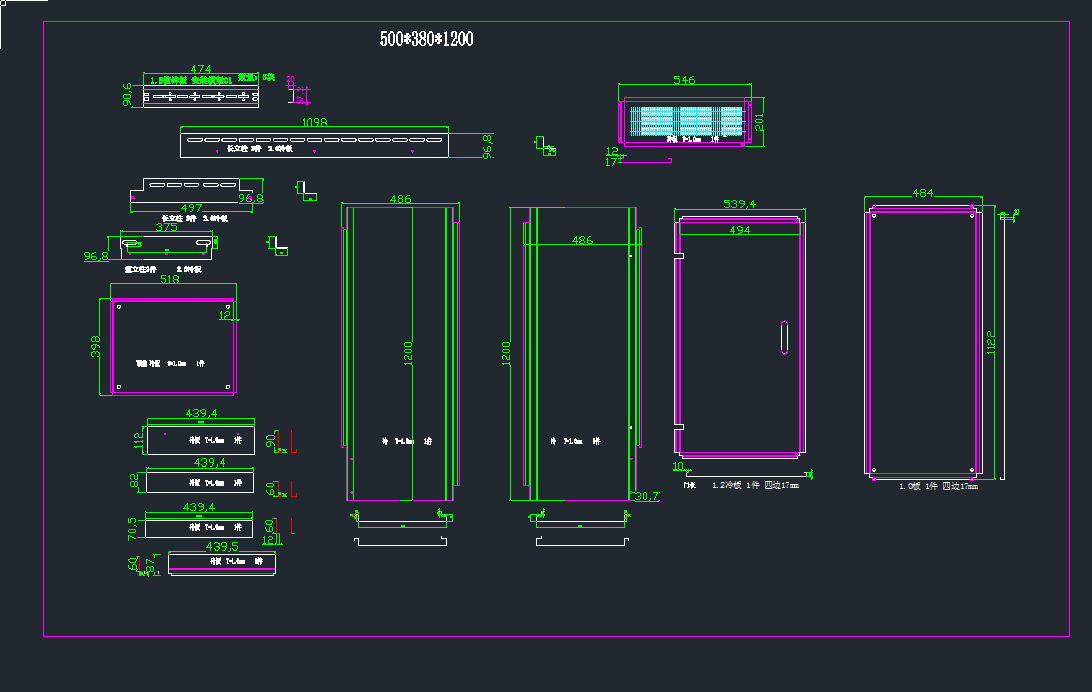Image resolution: width=1092 pixels, height=692 pixels.
Task: Click the 1122 vertical dimension on right panel
Action: point(990,342)
